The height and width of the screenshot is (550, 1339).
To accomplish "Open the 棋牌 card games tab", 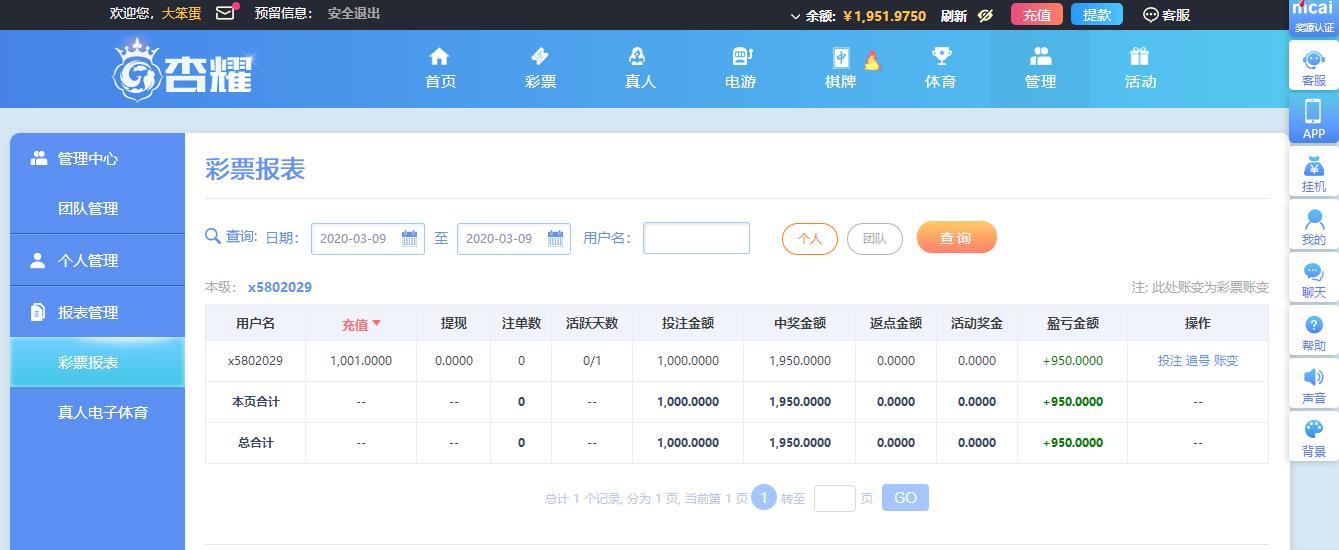I will click(x=840, y=68).
